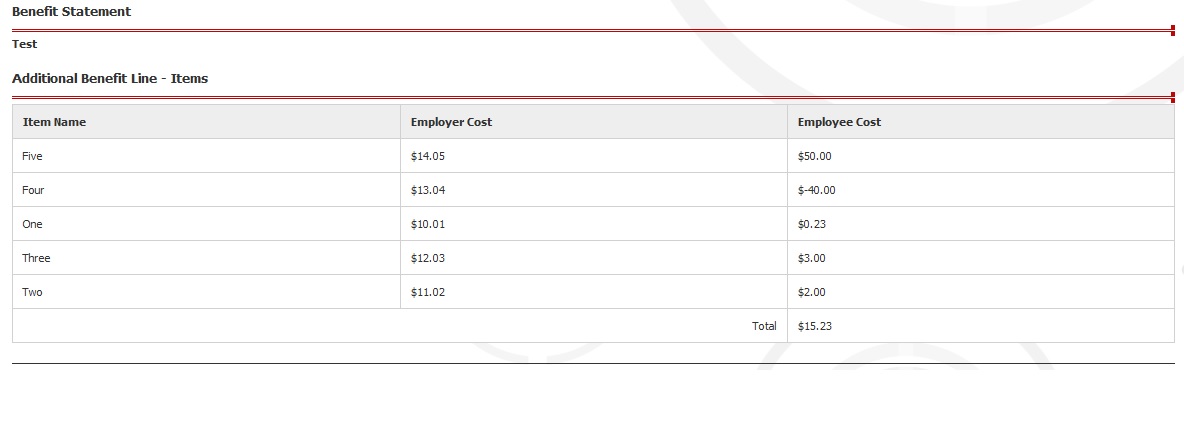Click the $0.23 employee cost cell
The width and height of the screenshot is (1184, 437).
(811, 224)
